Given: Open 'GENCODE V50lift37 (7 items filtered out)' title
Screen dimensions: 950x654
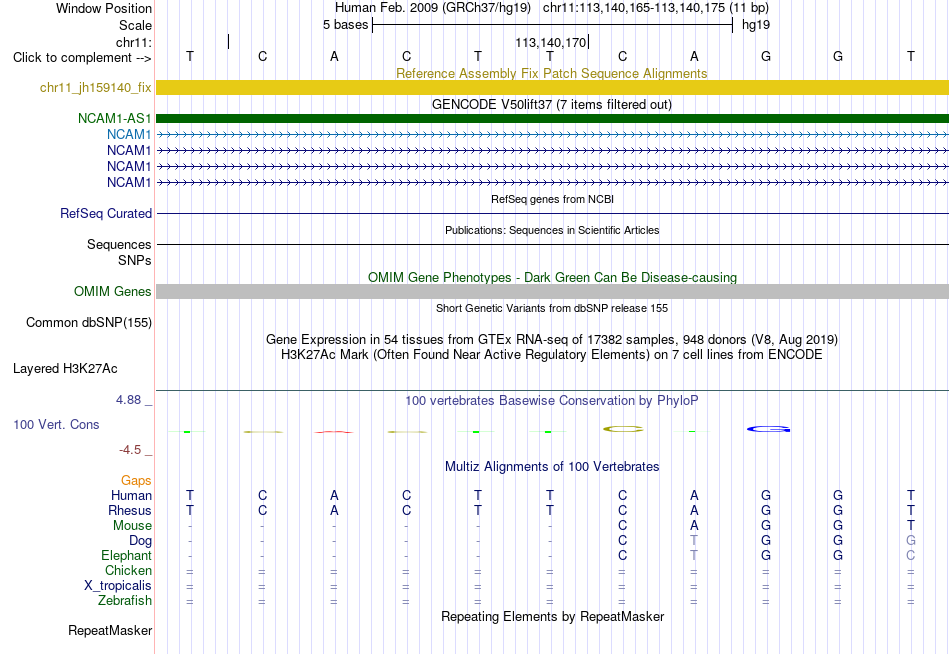Looking at the screenshot, I should click(x=551, y=104).
